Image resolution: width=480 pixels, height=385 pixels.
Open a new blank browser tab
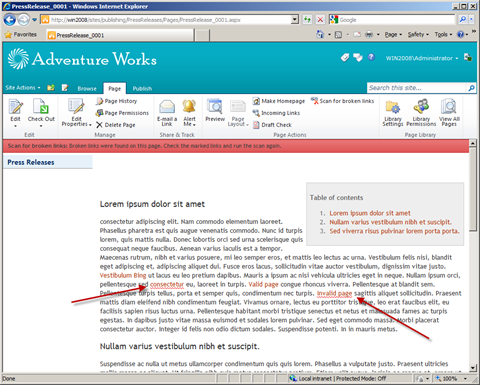click(202, 35)
